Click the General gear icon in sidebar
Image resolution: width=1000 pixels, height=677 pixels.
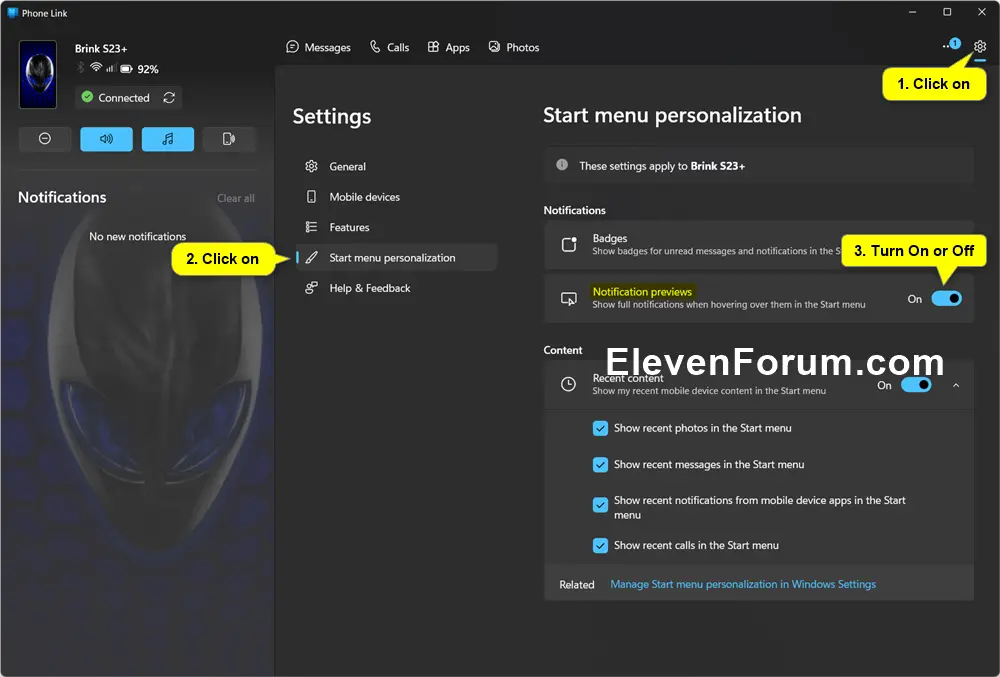click(311, 166)
